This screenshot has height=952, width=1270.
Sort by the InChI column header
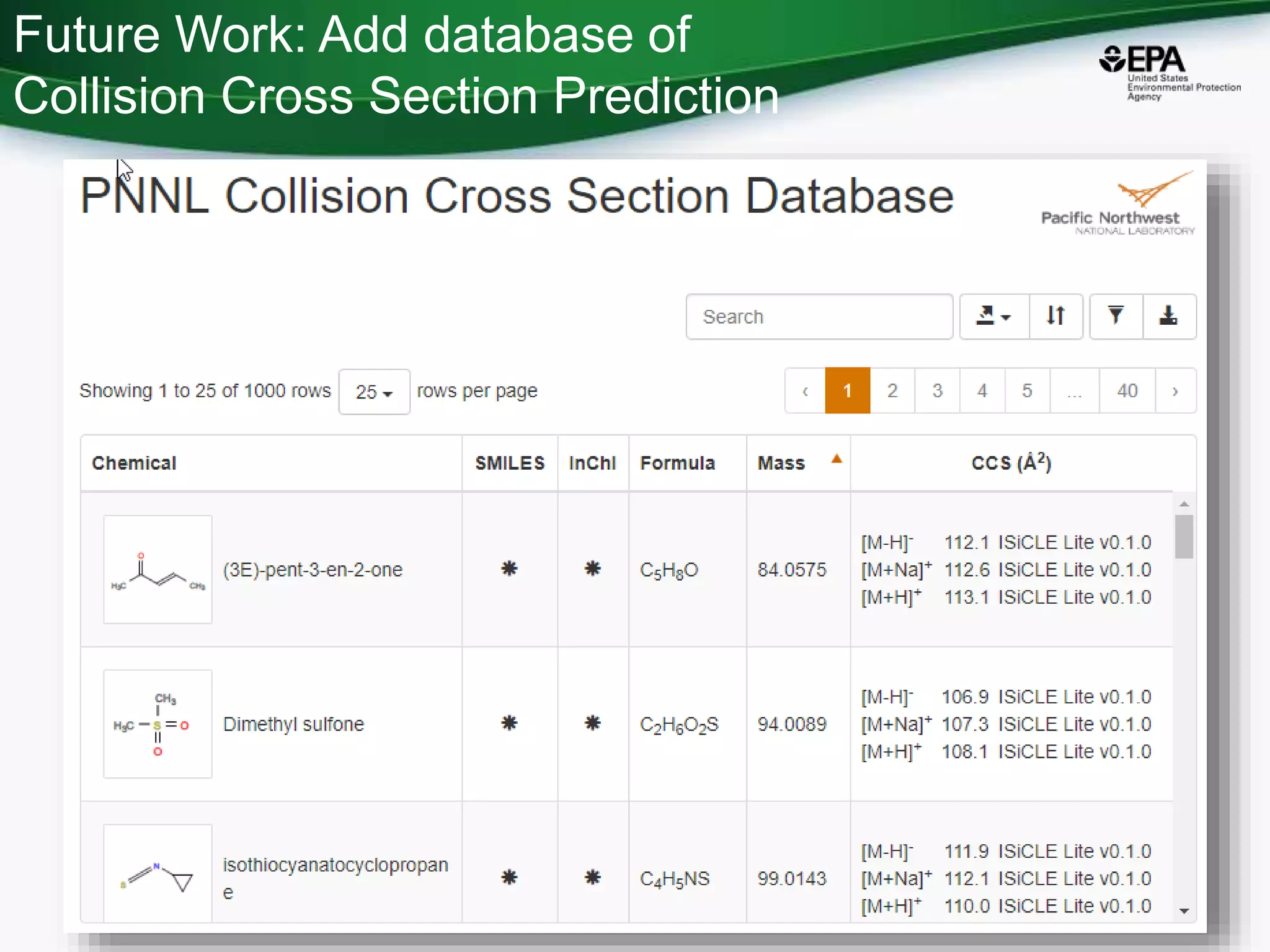[593, 463]
